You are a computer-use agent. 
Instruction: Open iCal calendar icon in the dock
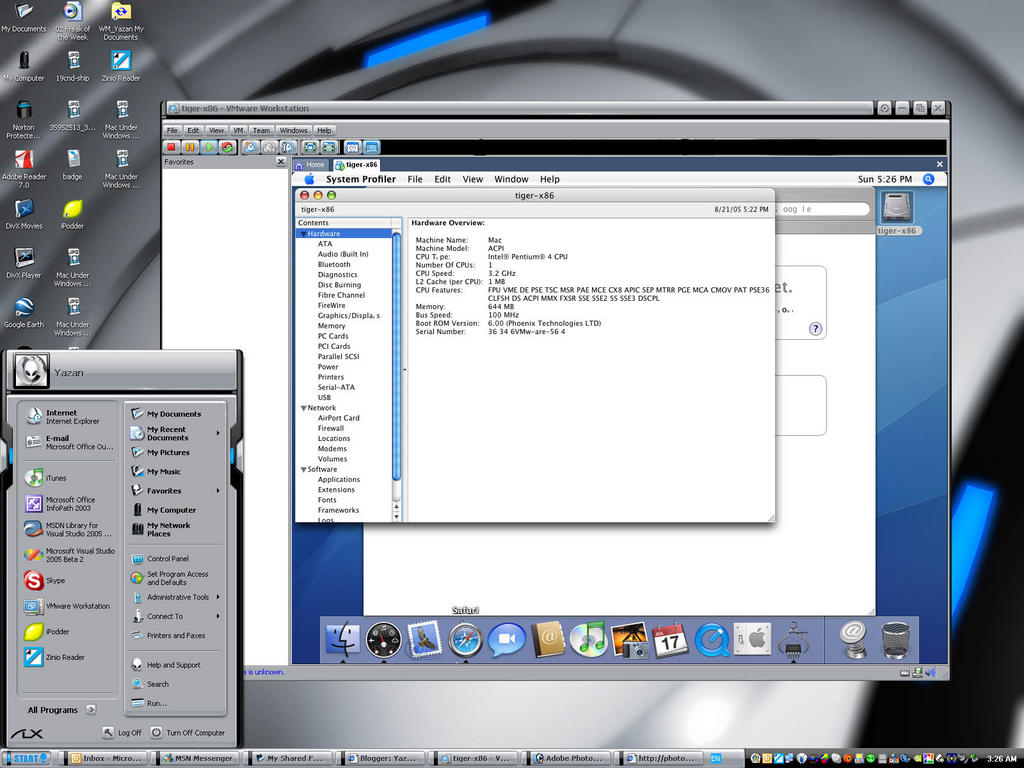(670, 639)
